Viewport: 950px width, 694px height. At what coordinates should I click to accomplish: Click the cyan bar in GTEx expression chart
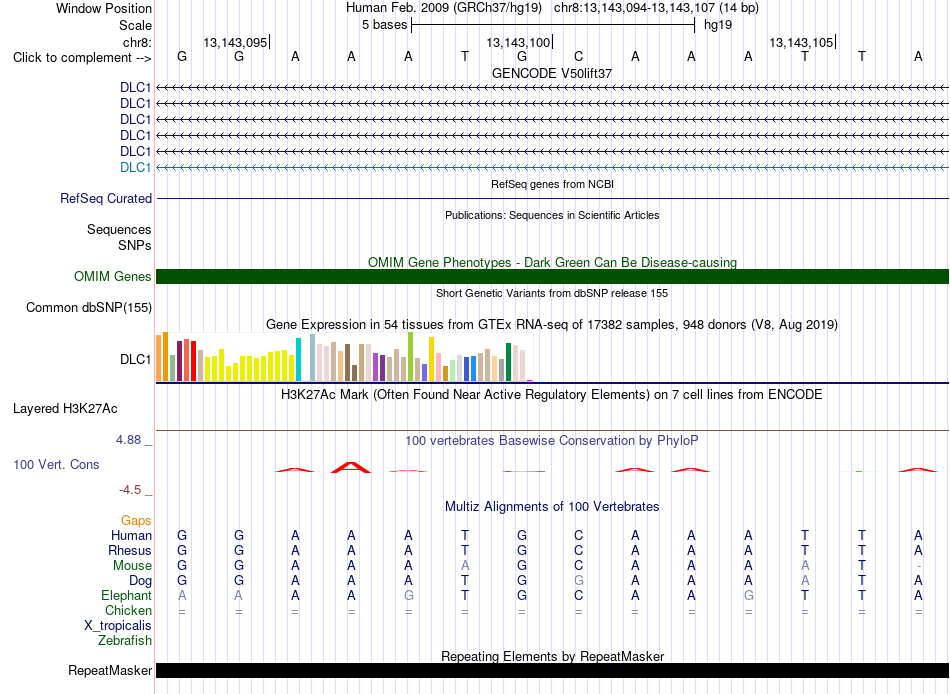click(298, 359)
